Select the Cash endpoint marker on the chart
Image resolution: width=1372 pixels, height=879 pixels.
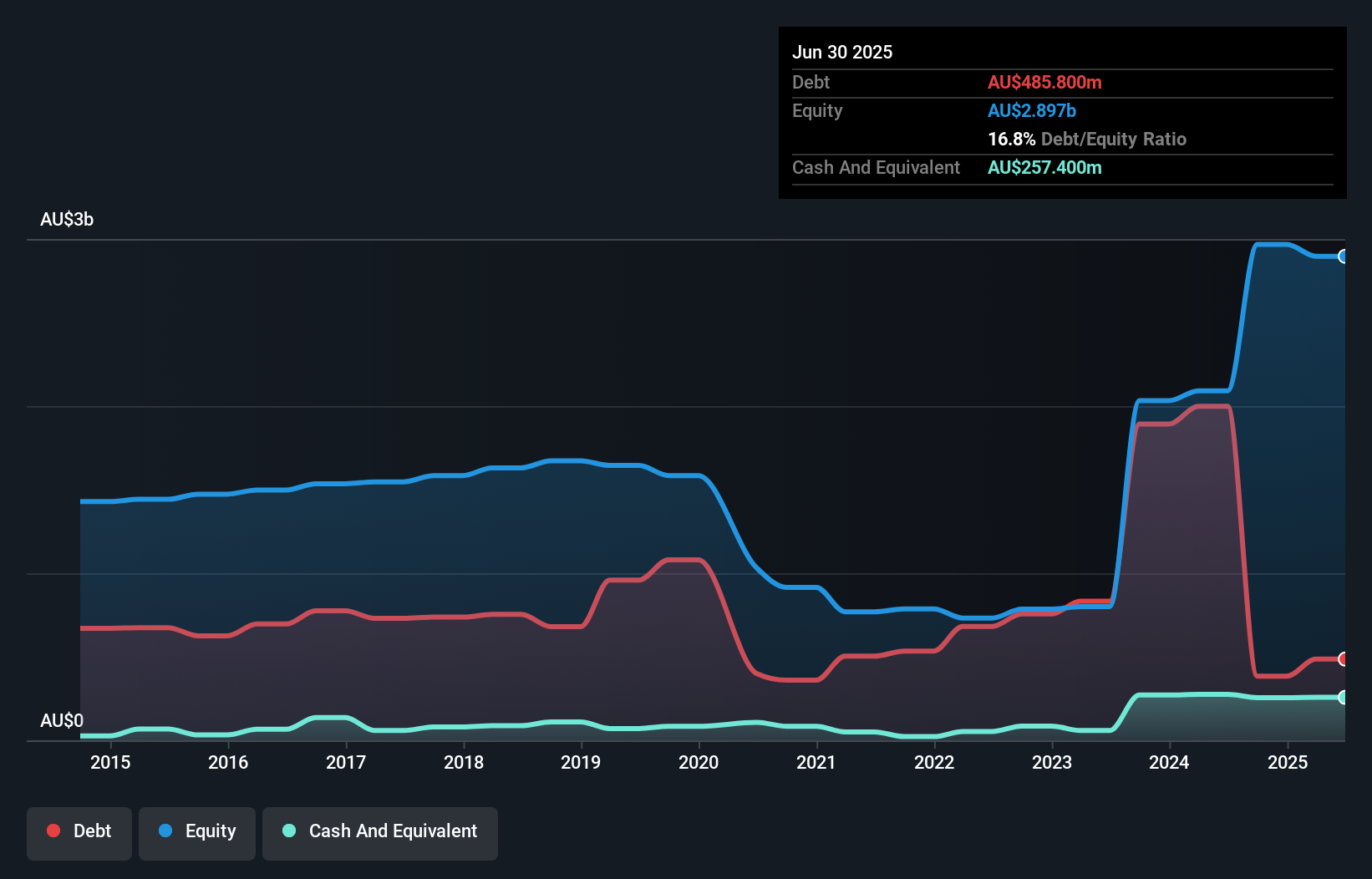(x=1343, y=697)
